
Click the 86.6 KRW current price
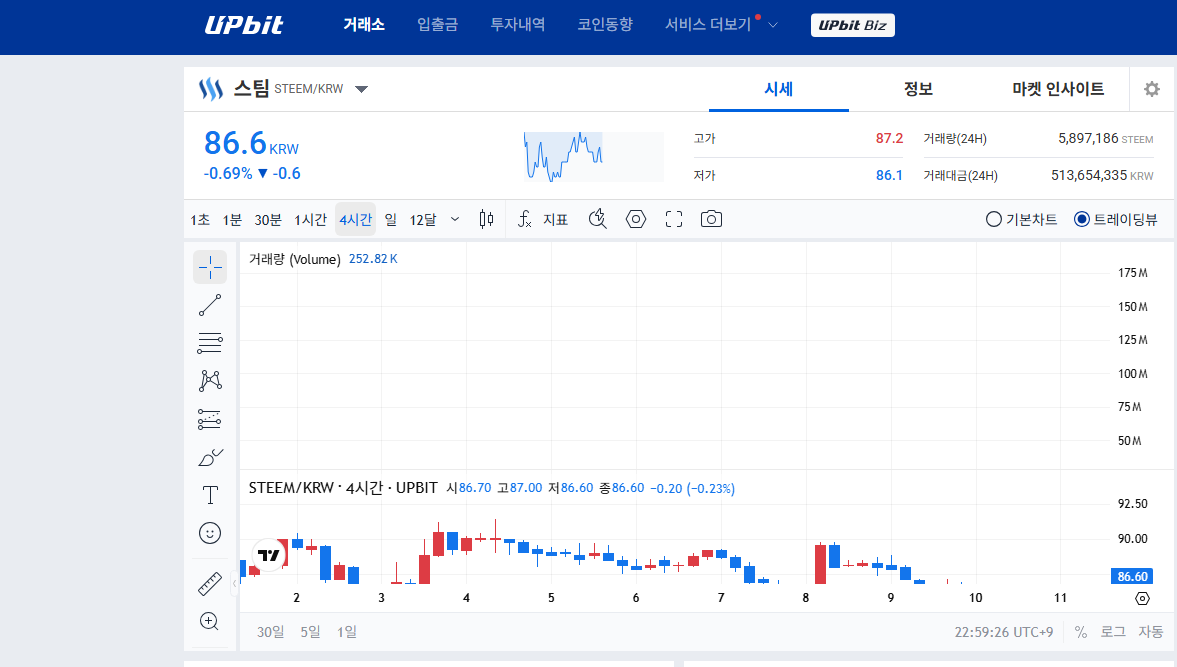(x=251, y=143)
